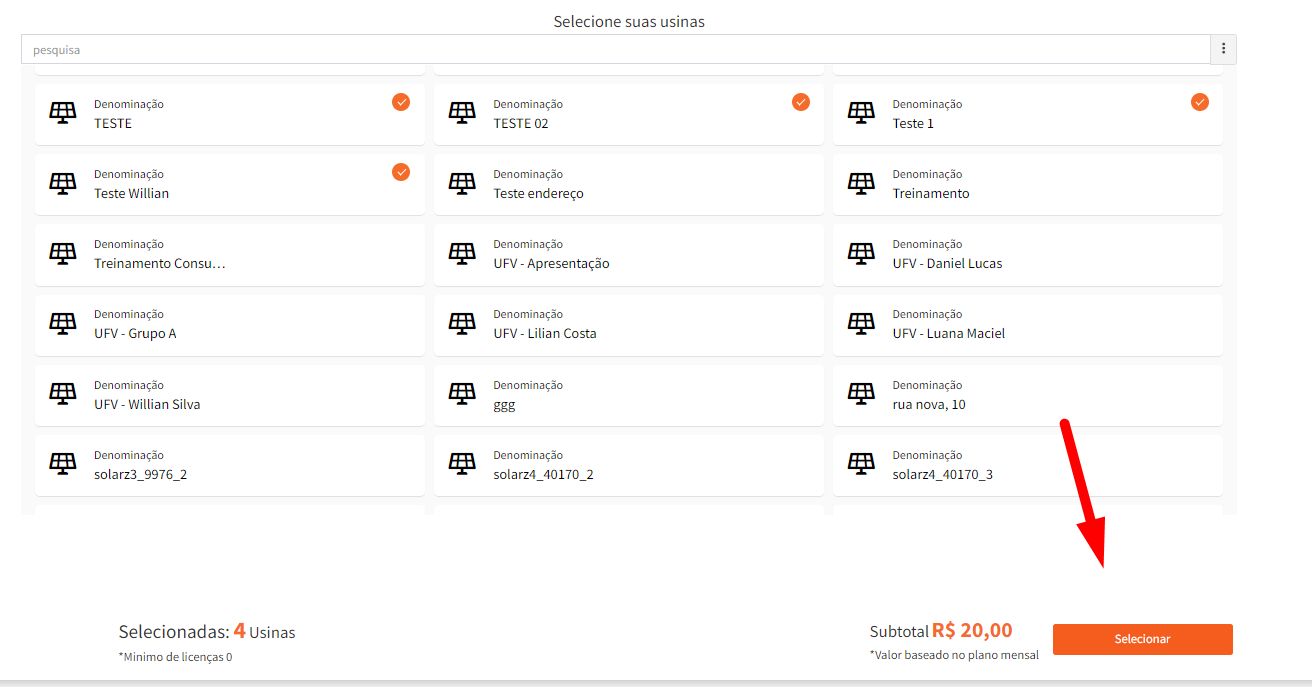
Task: Deselect the Teste Willian checkmark
Action: [x=401, y=172]
